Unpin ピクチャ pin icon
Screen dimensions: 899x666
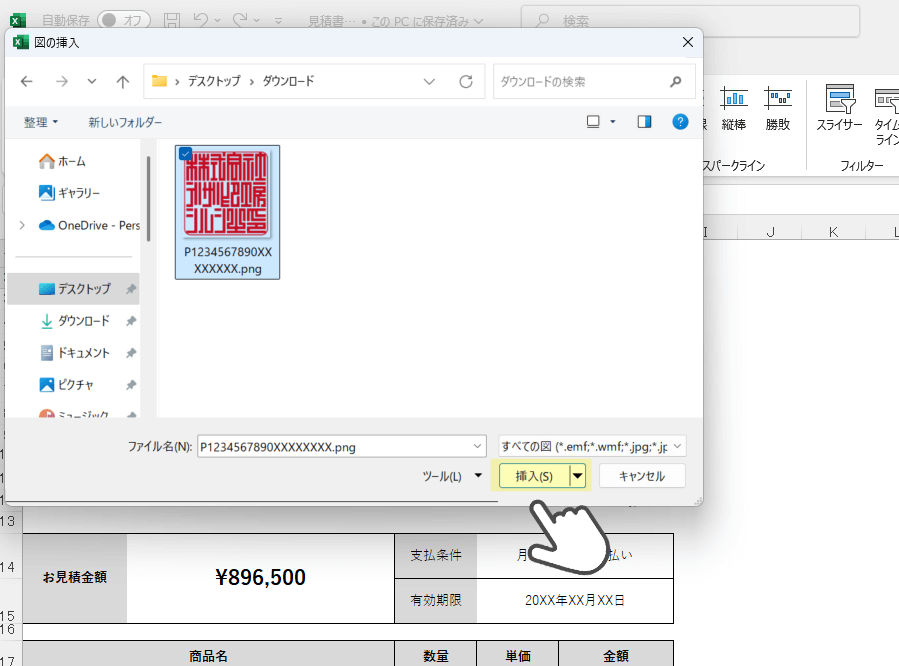131,385
